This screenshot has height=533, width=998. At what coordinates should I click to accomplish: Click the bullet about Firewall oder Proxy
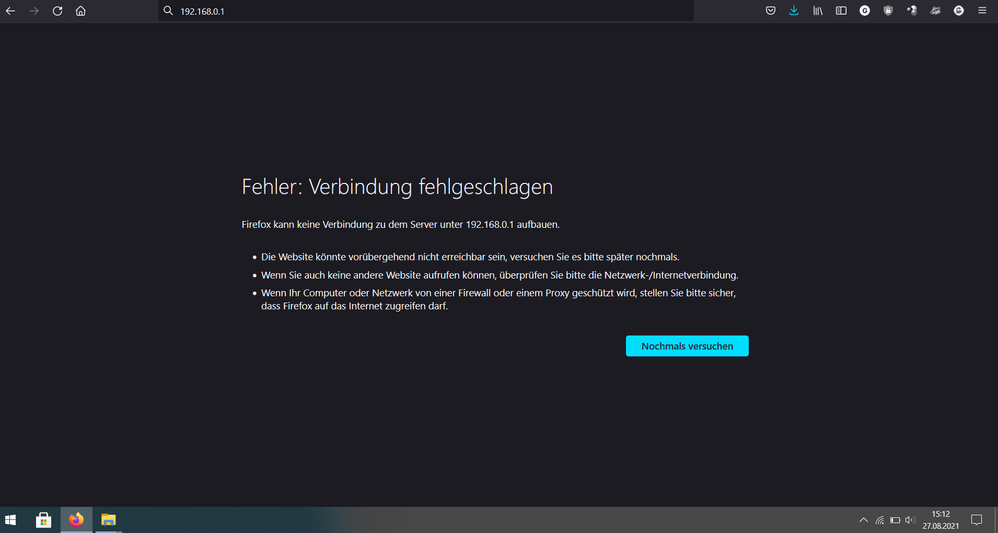pos(498,300)
